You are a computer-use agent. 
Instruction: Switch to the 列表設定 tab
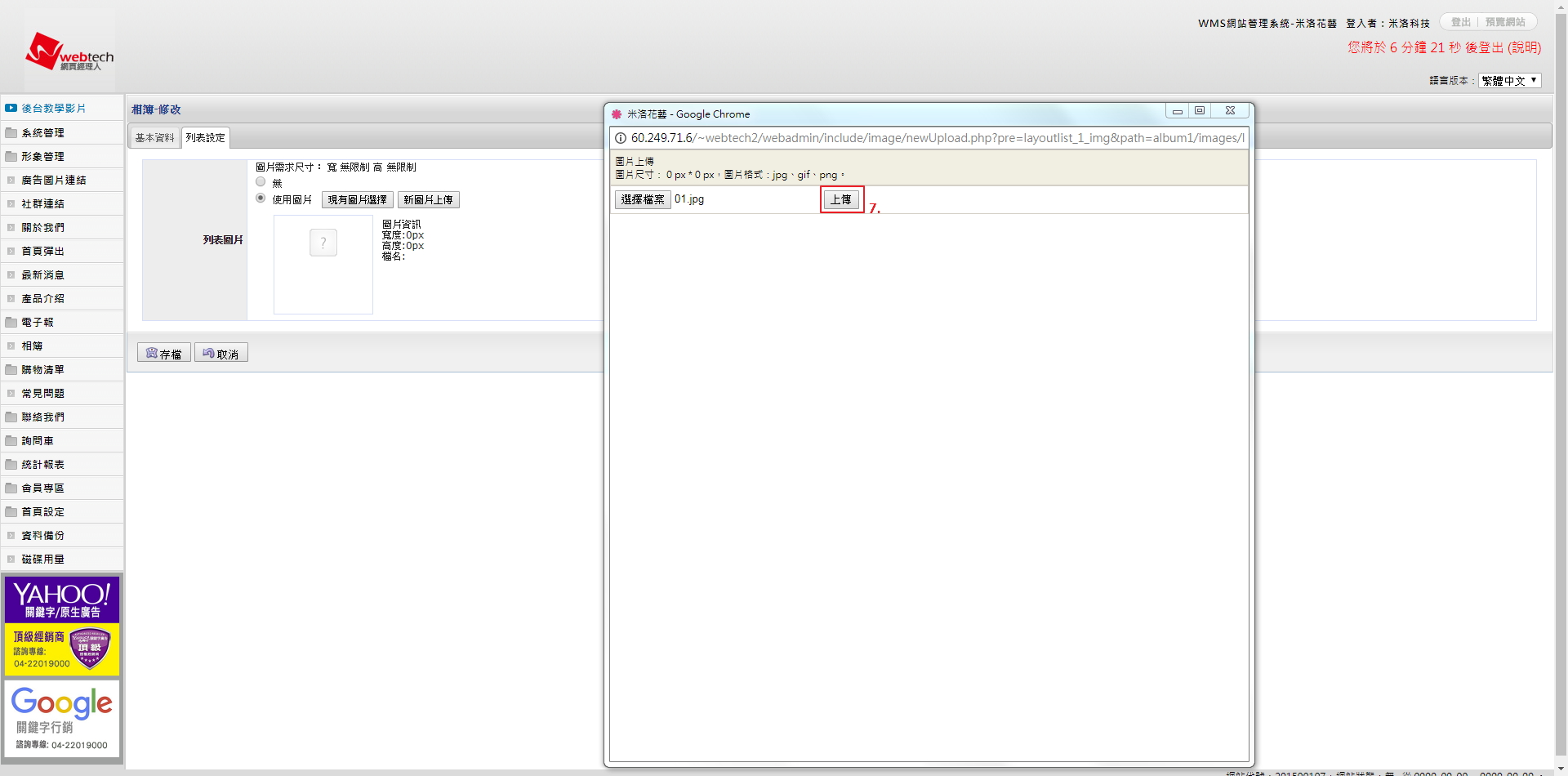pos(205,138)
